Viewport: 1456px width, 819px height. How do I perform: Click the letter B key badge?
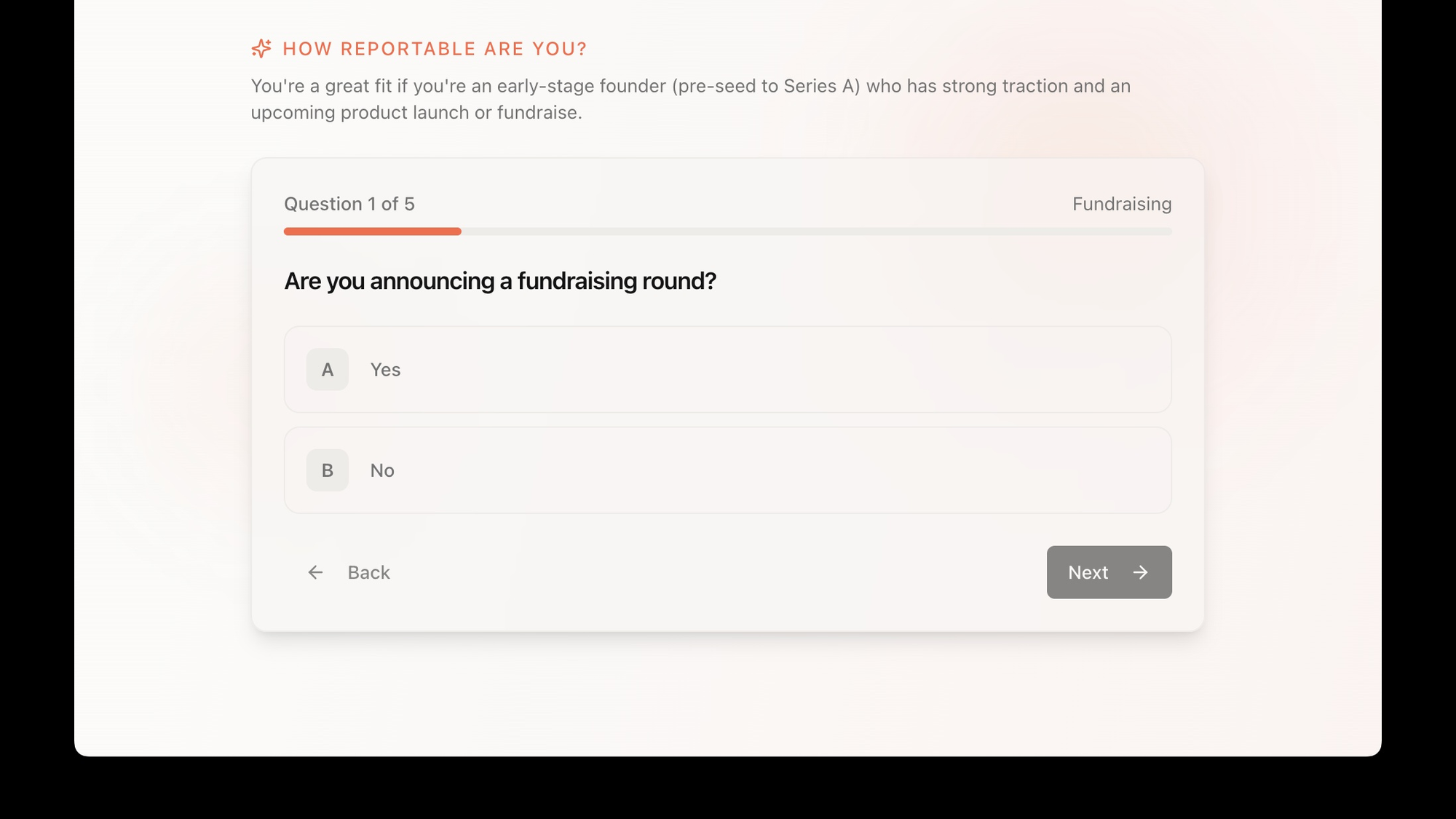328,470
